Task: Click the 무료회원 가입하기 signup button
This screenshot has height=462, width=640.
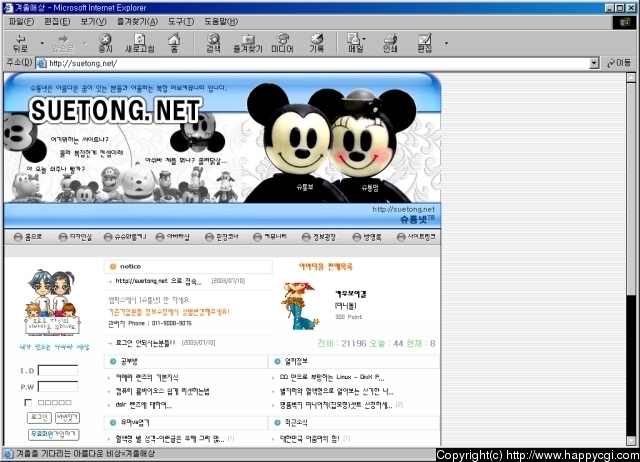Action: (53, 435)
